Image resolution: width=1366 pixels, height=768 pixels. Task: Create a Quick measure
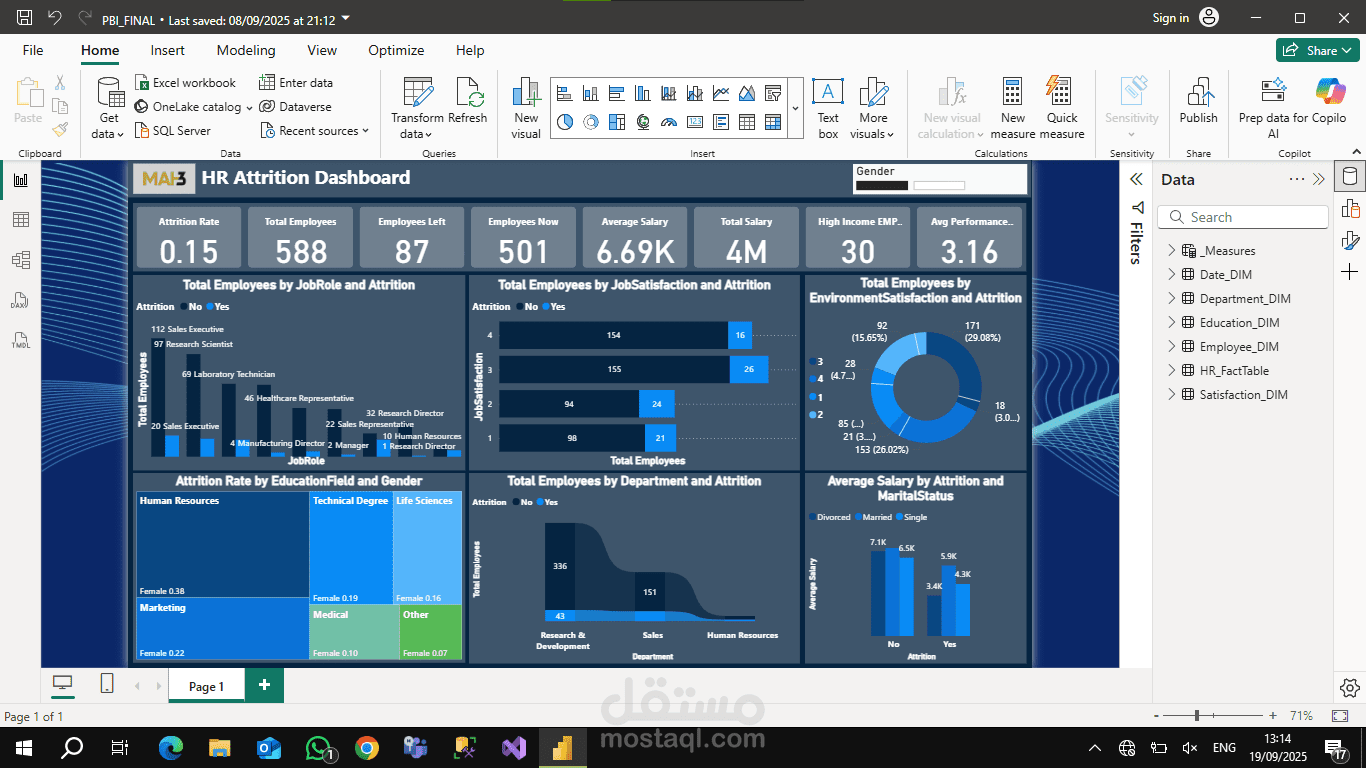[x=1061, y=108]
